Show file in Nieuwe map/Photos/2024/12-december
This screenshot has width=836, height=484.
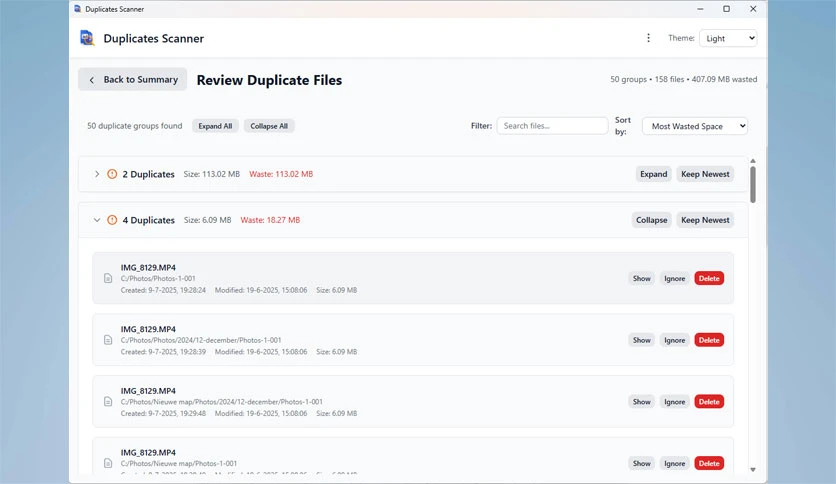click(x=641, y=402)
